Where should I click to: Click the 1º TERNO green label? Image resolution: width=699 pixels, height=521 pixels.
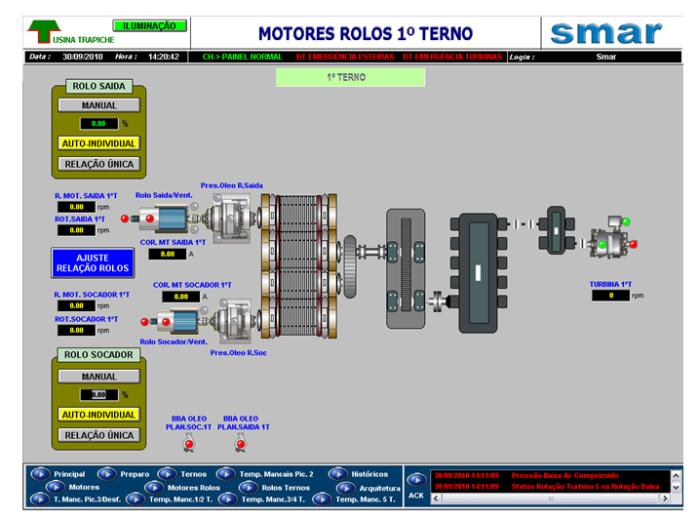(x=350, y=78)
